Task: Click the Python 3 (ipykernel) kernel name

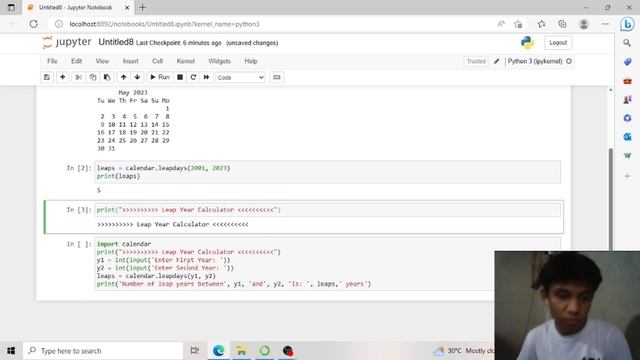Action: point(535,61)
